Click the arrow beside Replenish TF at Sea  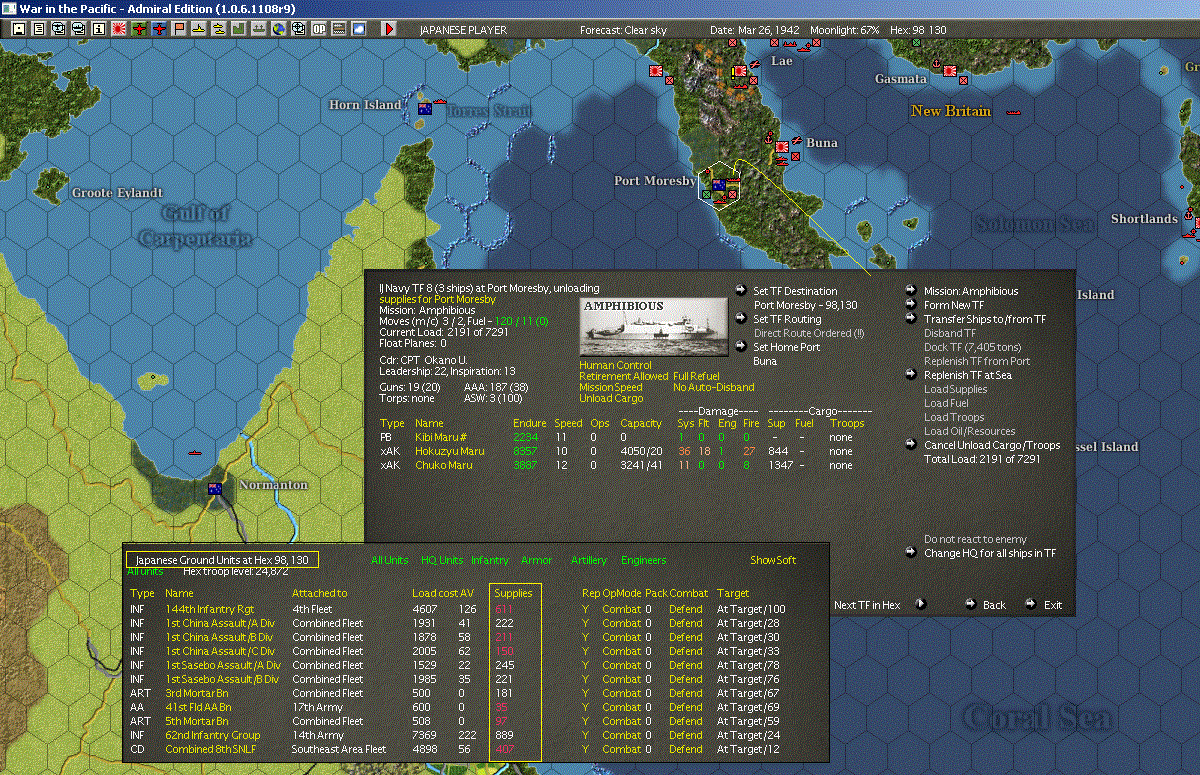[911, 375]
